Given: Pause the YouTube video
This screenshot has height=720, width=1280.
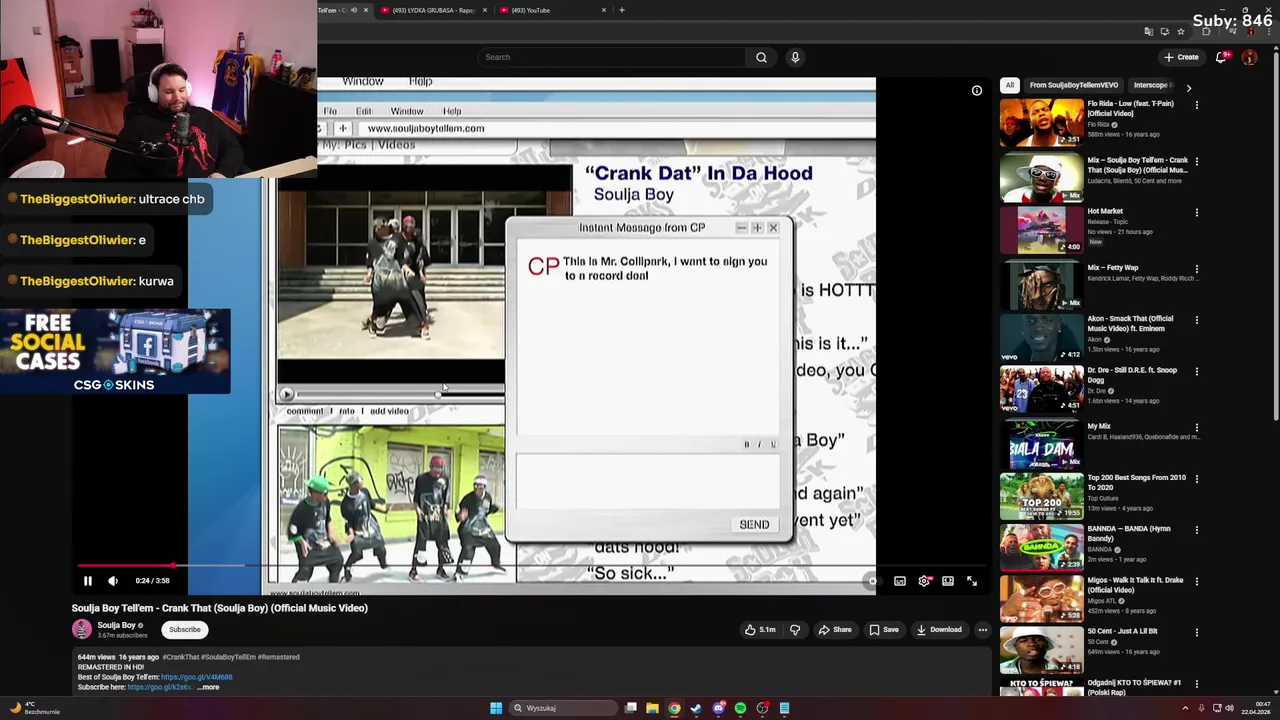Looking at the screenshot, I should [x=87, y=581].
